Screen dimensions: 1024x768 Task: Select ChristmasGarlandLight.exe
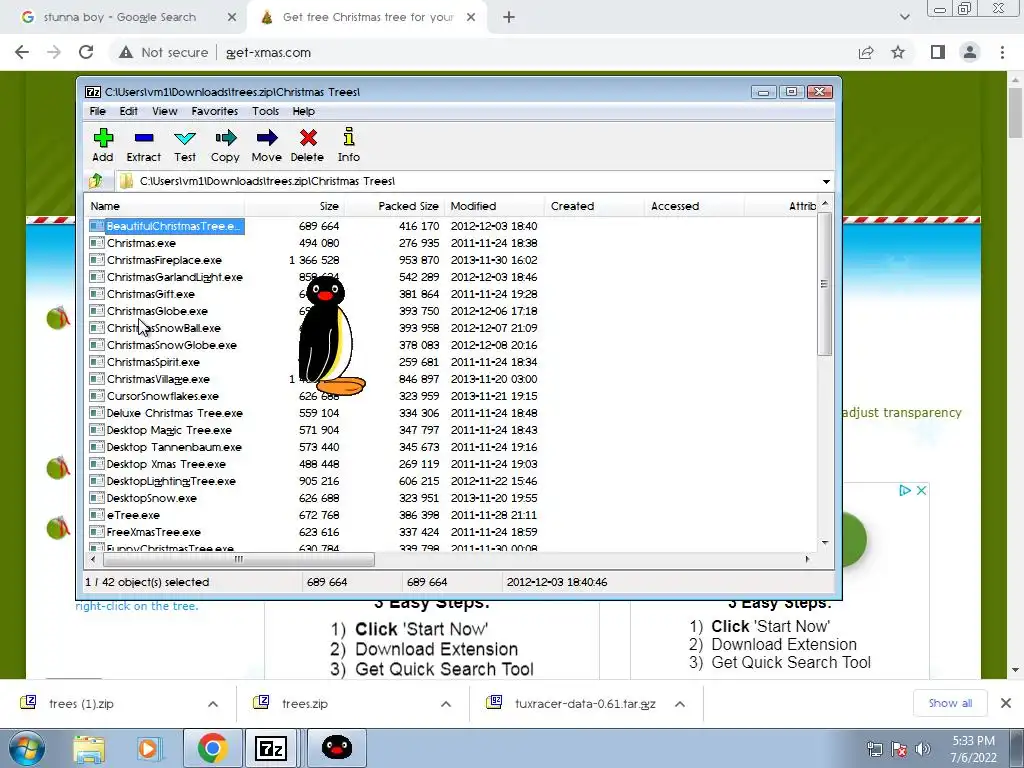(x=174, y=277)
